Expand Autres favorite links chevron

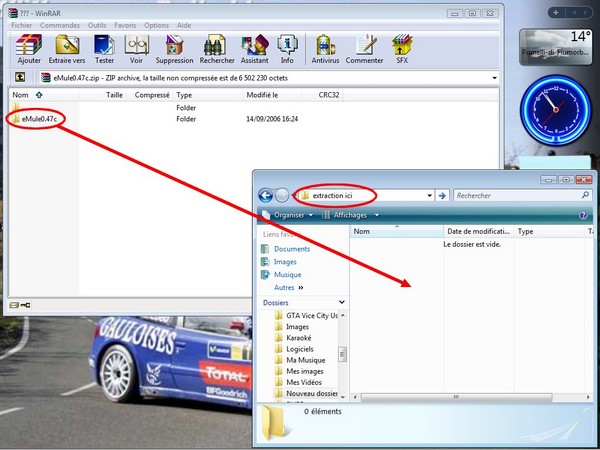(x=301, y=287)
